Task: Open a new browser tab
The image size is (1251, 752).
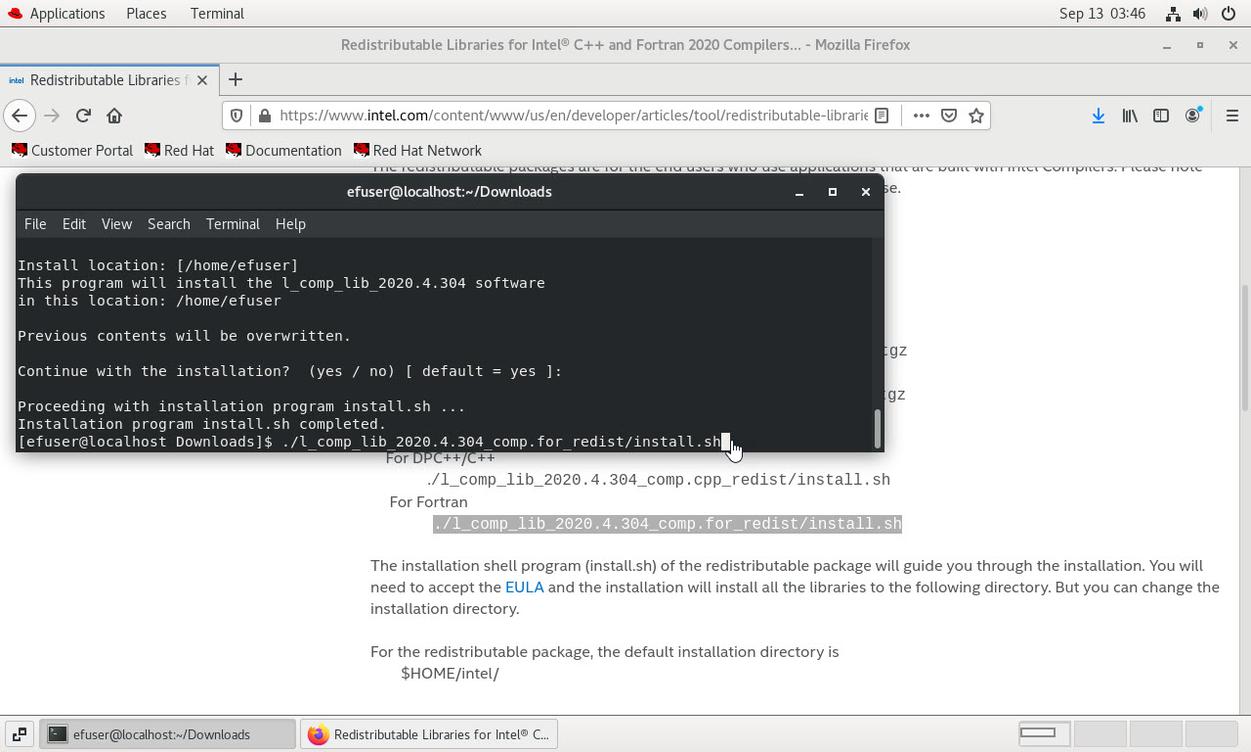Action: point(235,80)
